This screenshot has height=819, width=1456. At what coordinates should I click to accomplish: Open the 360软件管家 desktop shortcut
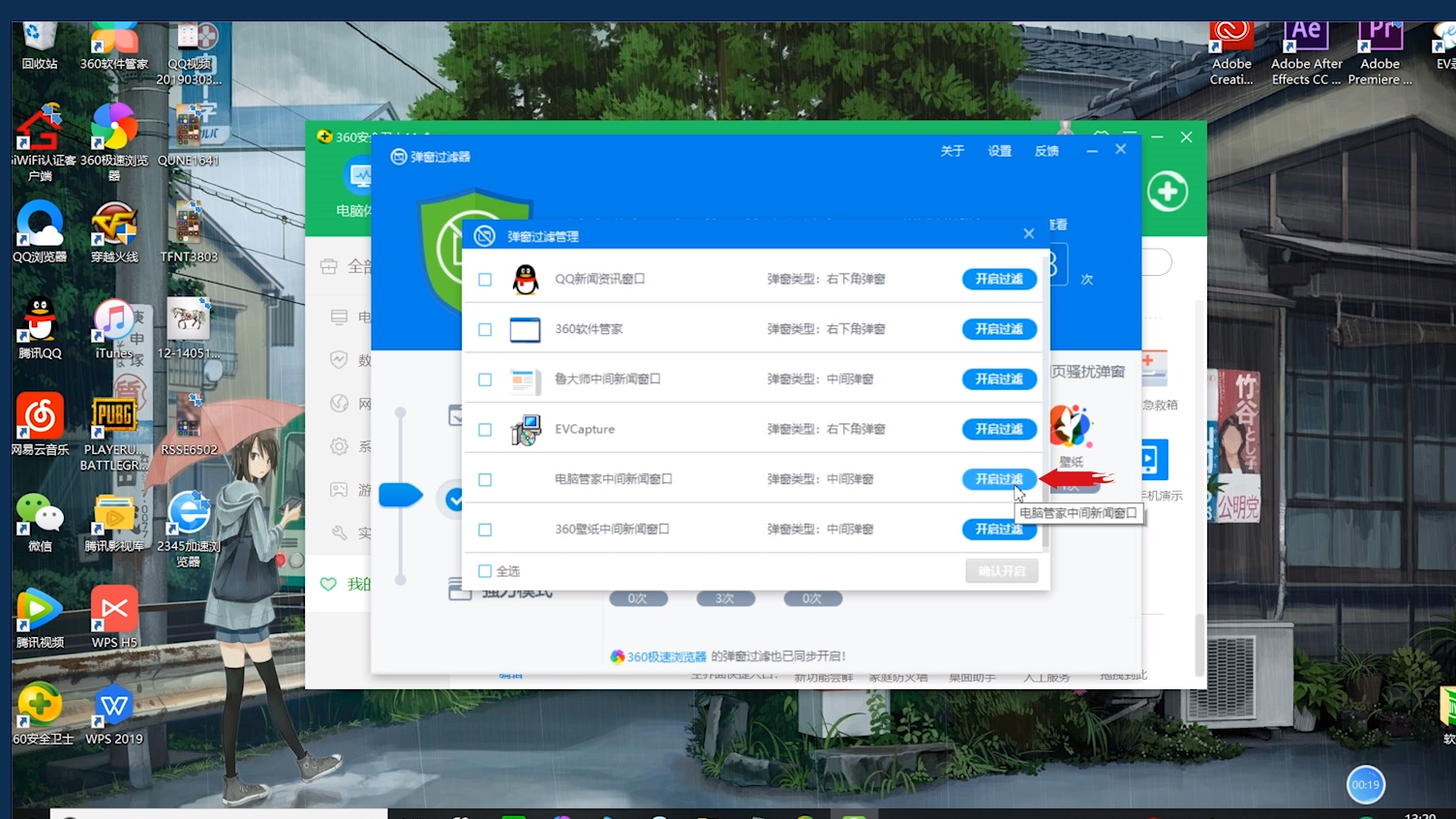click(114, 46)
